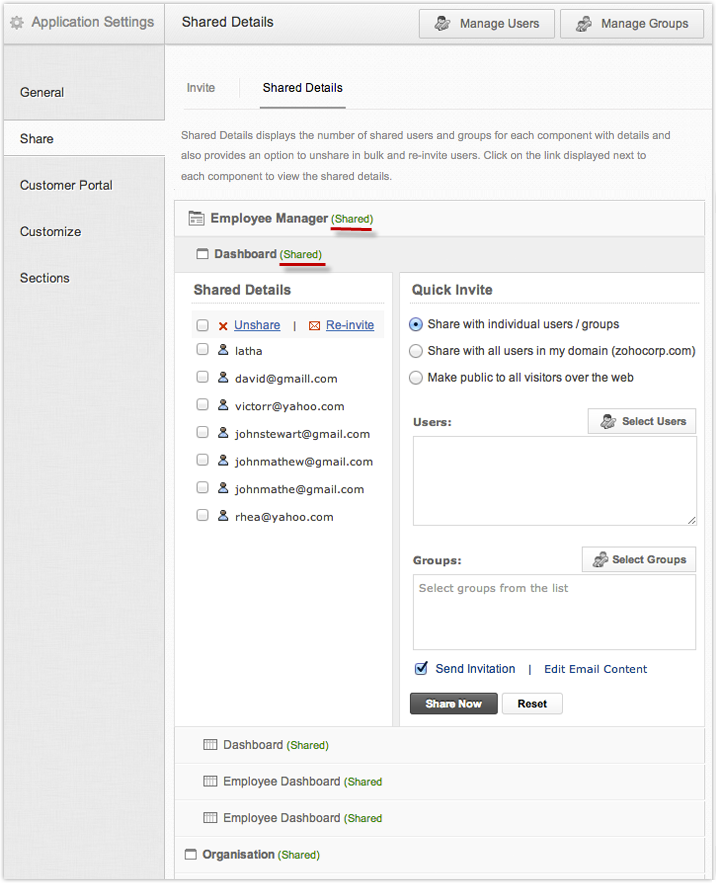Choose Make public to all visitors option
This screenshot has width=716, height=883.
click(x=416, y=378)
